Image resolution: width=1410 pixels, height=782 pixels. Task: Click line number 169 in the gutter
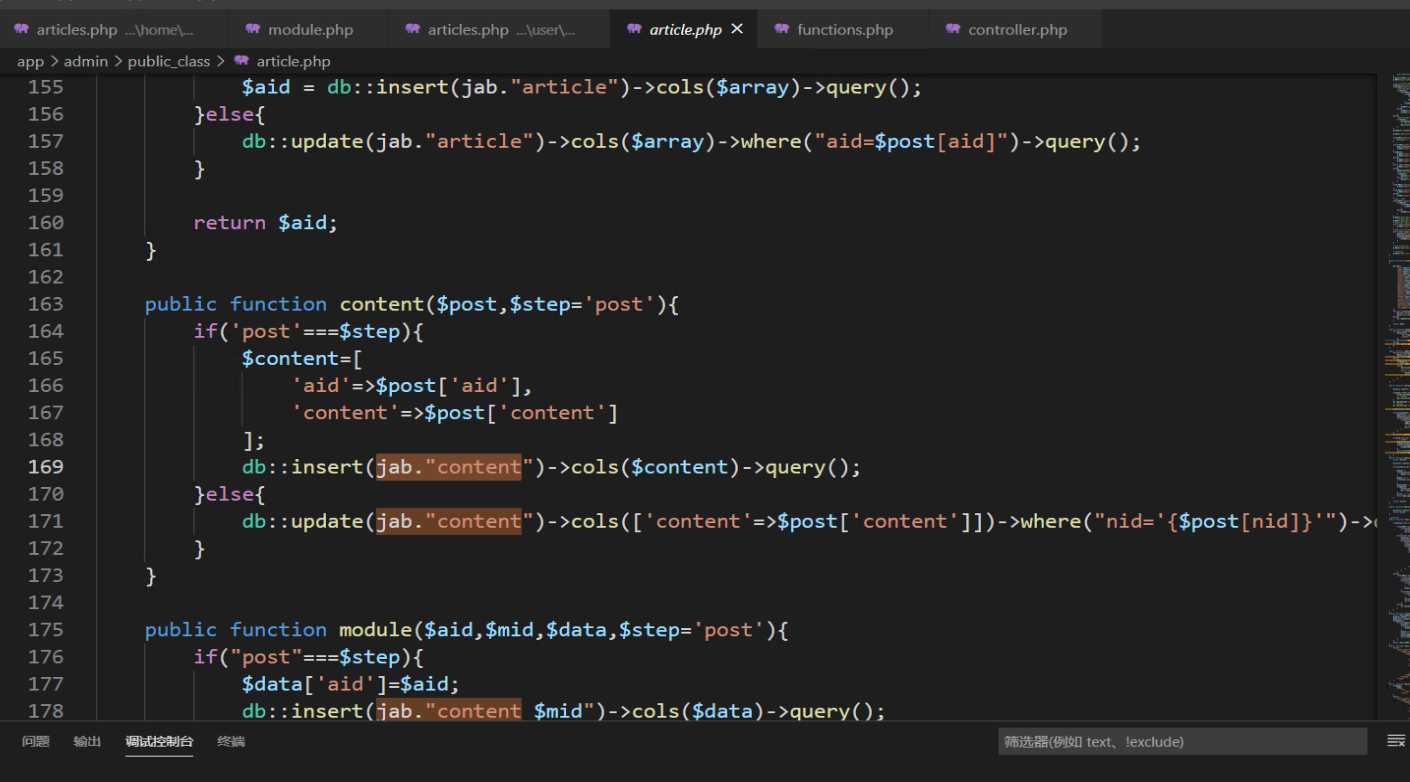(x=46, y=467)
